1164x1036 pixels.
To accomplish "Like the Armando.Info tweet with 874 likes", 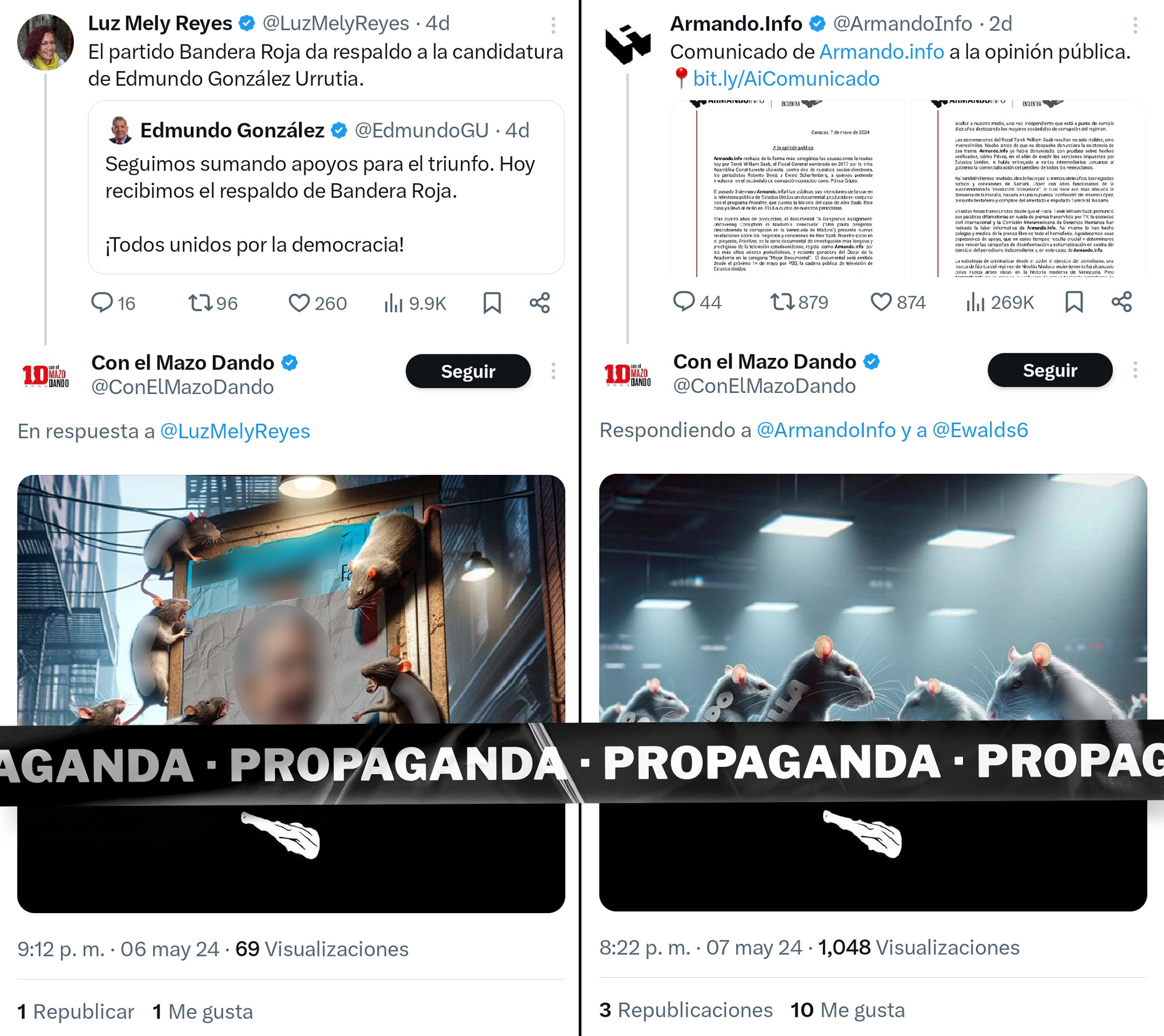I will (x=881, y=301).
